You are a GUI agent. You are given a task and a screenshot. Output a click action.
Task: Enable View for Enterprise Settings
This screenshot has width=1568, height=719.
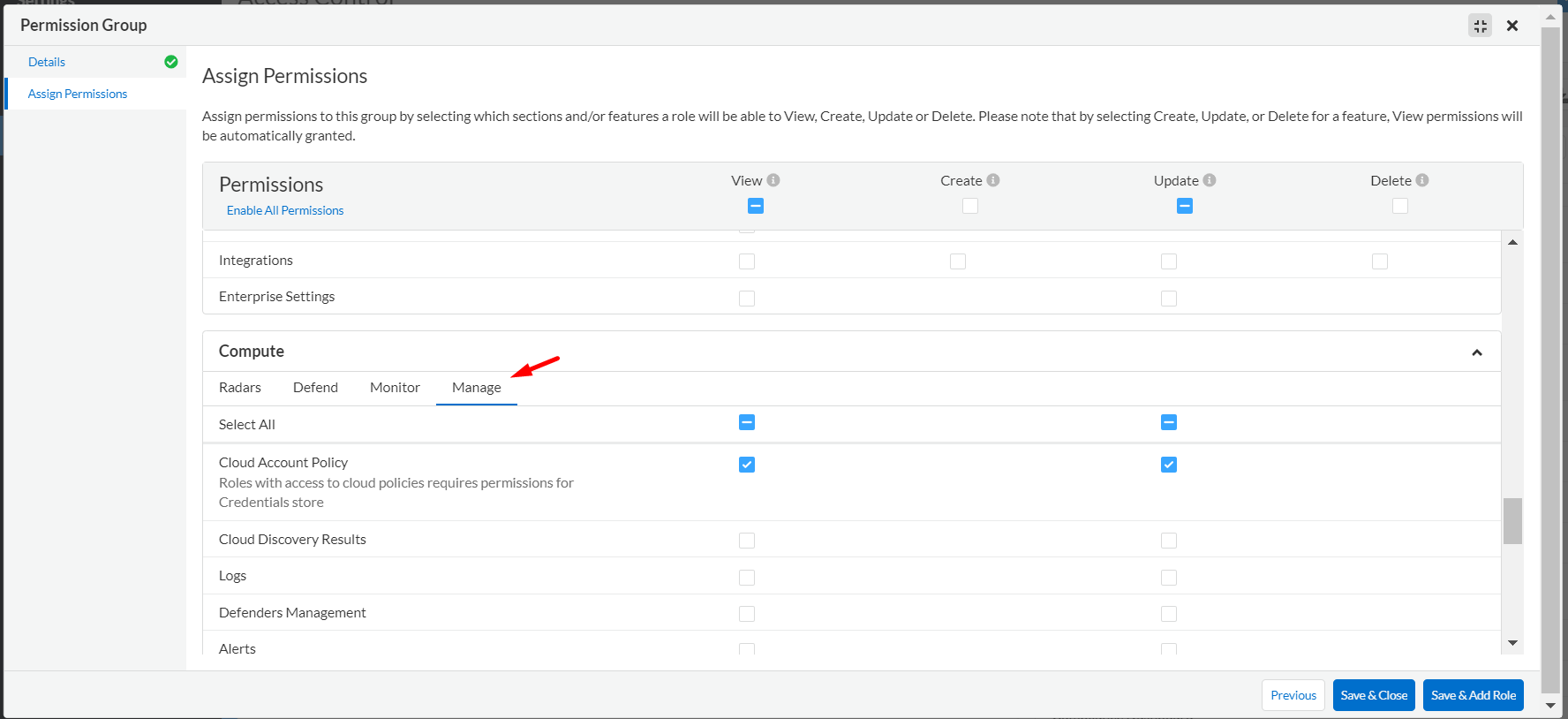(747, 299)
